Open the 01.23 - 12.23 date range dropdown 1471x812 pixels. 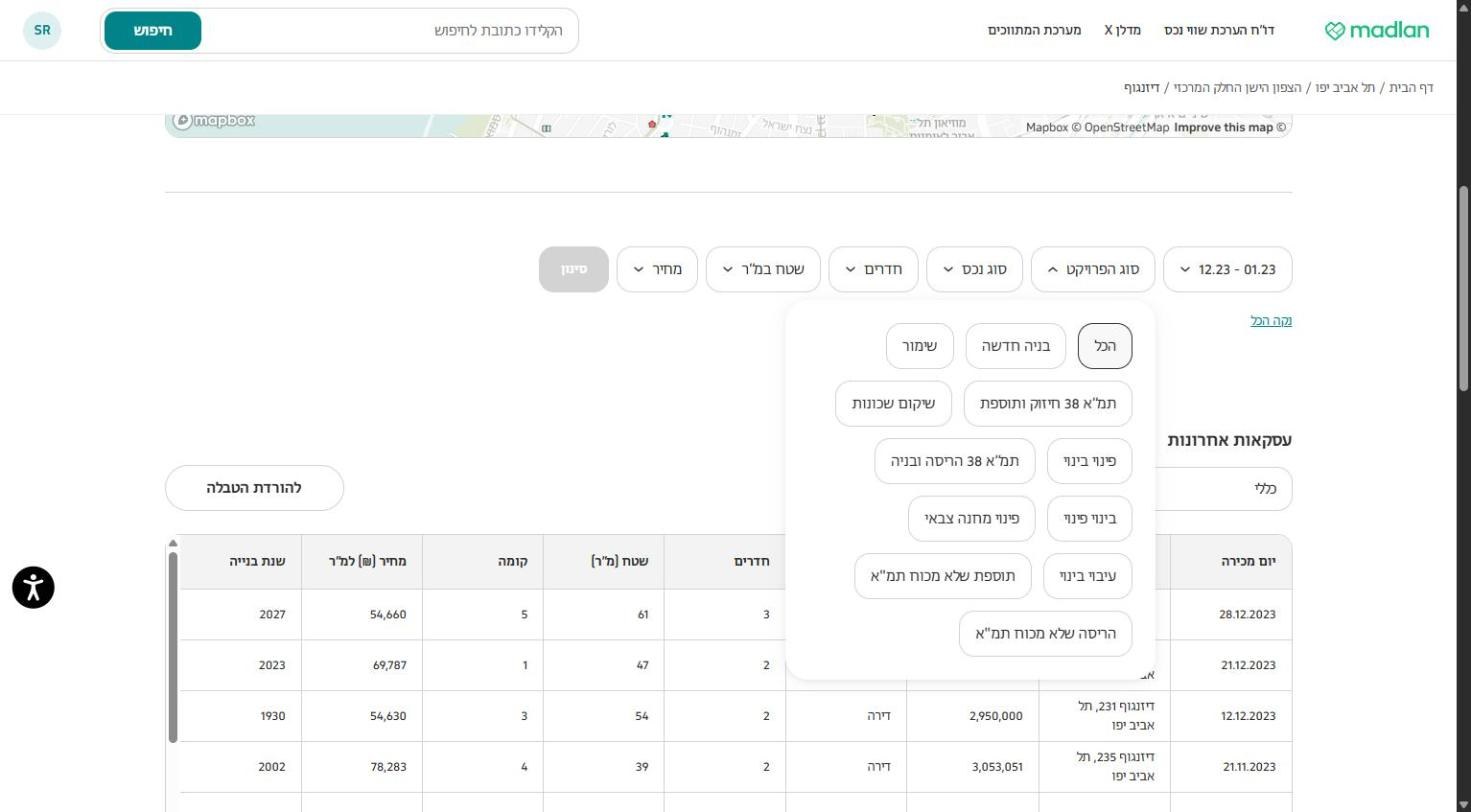click(1228, 269)
